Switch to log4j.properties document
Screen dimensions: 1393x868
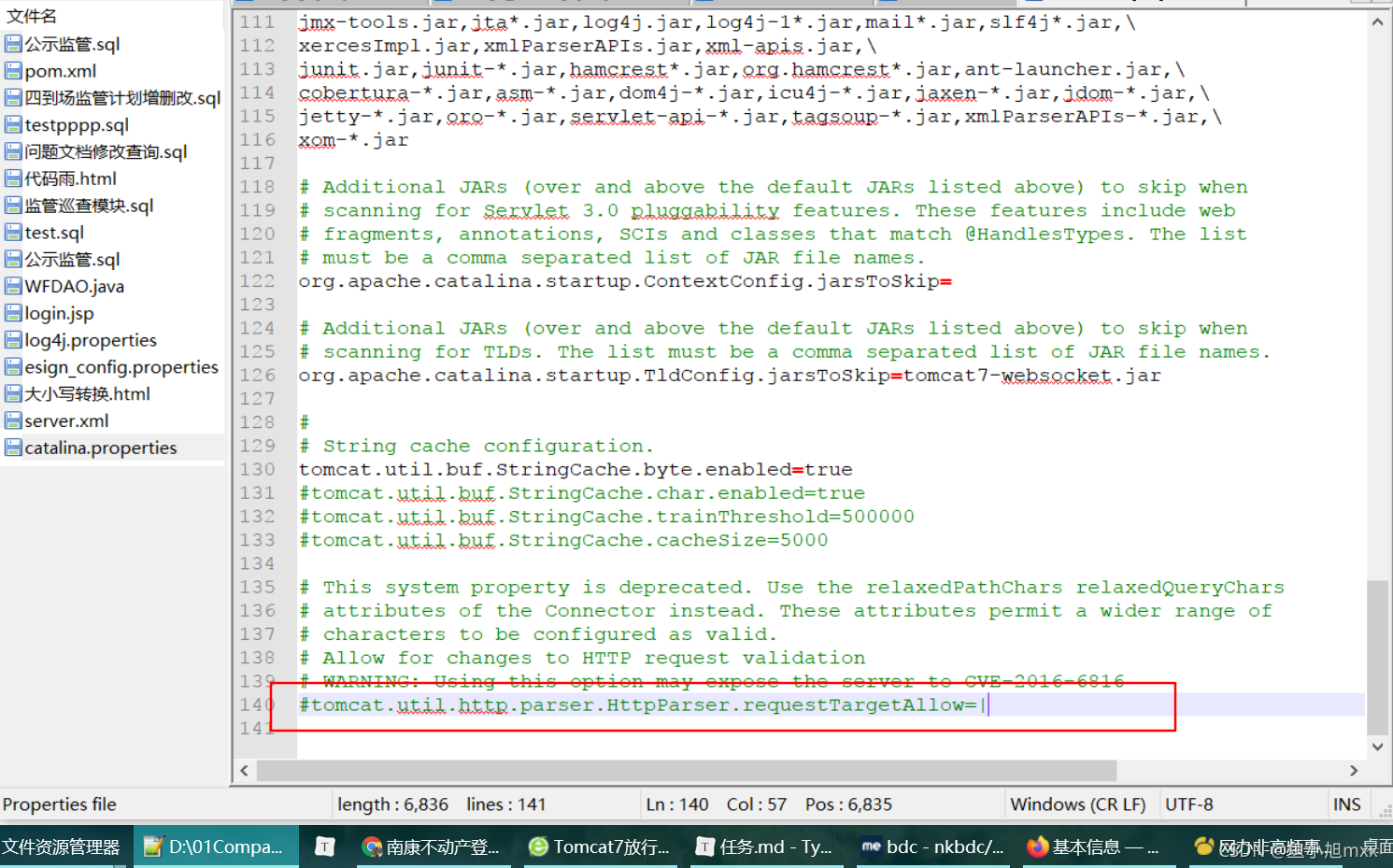[x=91, y=340]
